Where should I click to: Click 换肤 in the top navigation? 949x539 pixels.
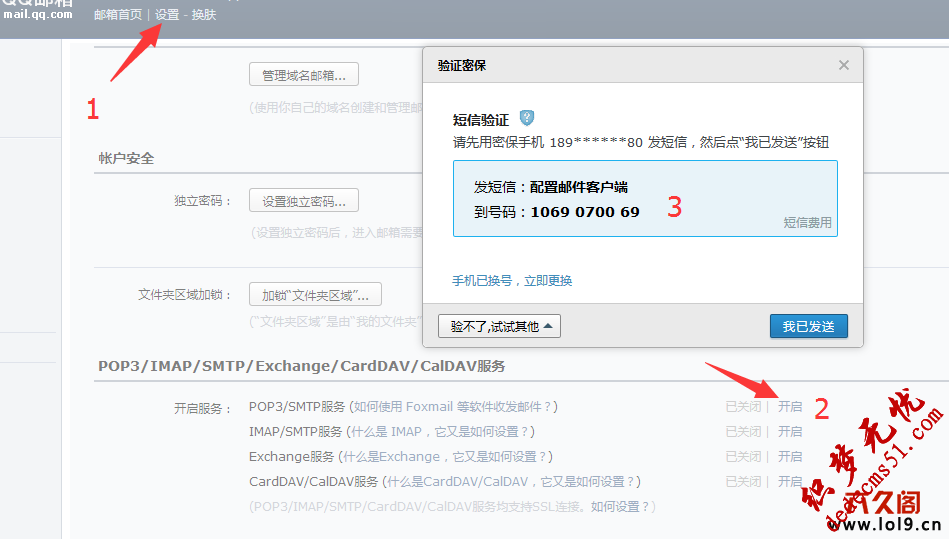tap(203, 15)
